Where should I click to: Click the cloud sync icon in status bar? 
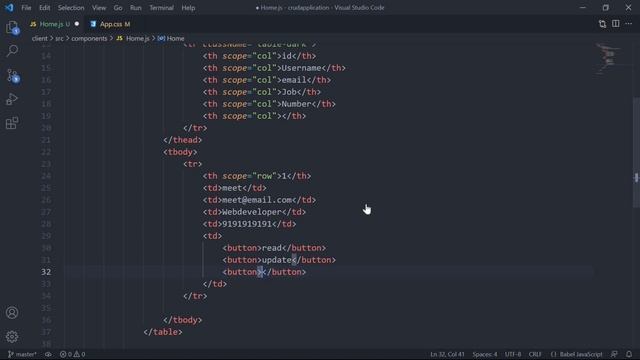point(48,354)
